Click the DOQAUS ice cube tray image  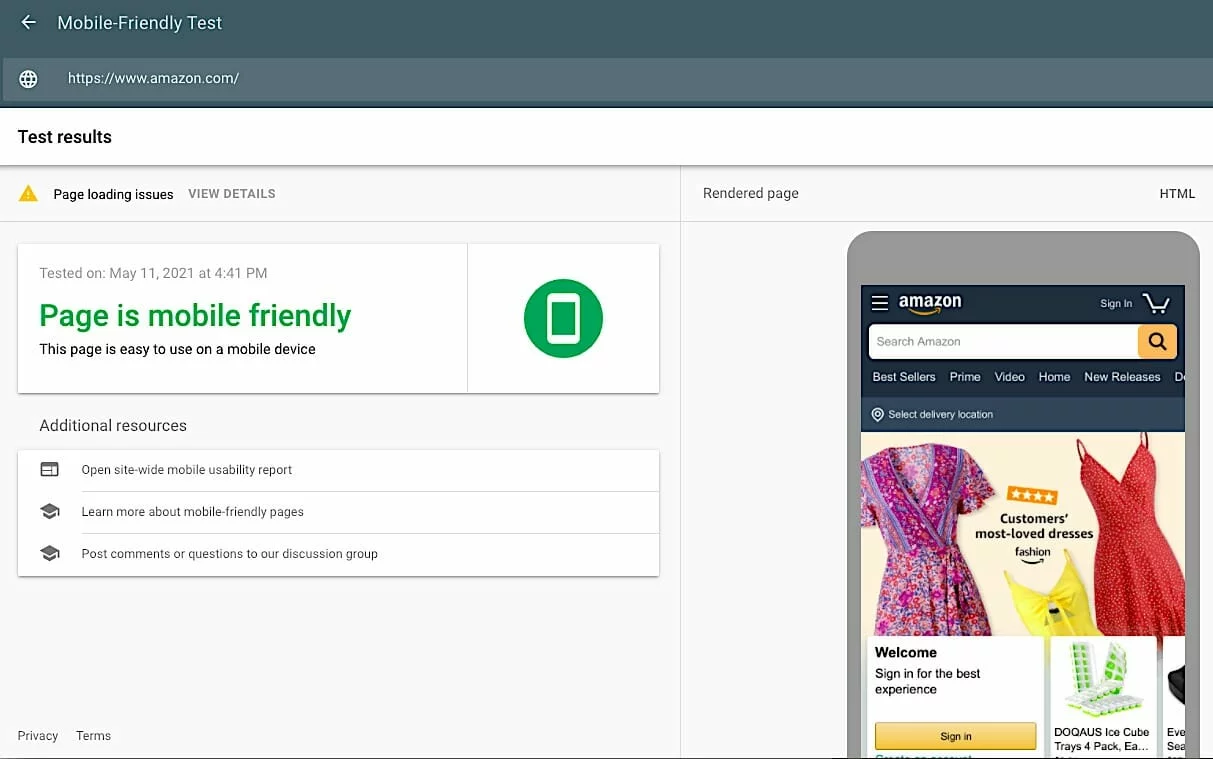click(x=1103, y=680)
